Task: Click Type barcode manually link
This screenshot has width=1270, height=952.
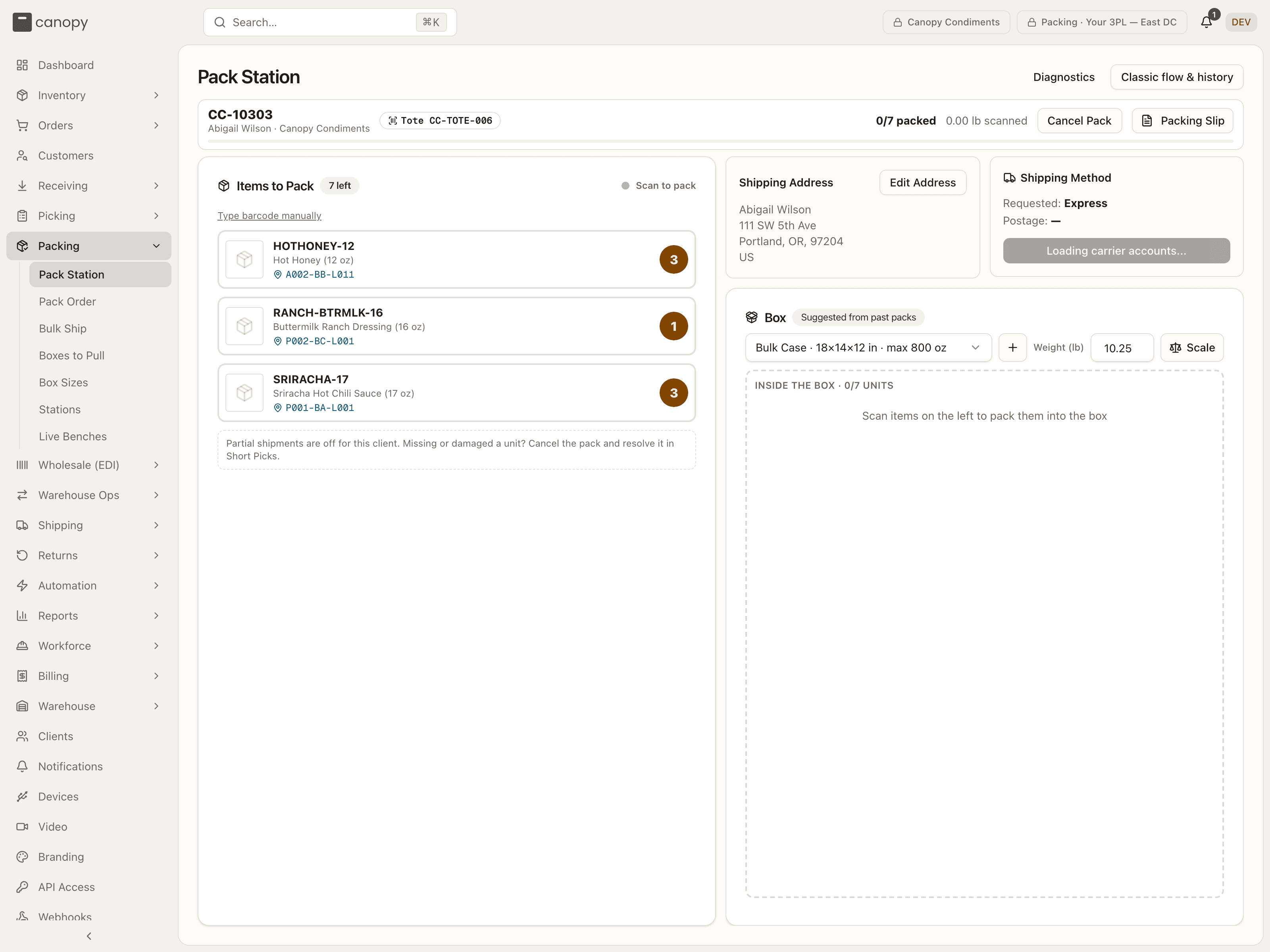Action: pos(269,216)
